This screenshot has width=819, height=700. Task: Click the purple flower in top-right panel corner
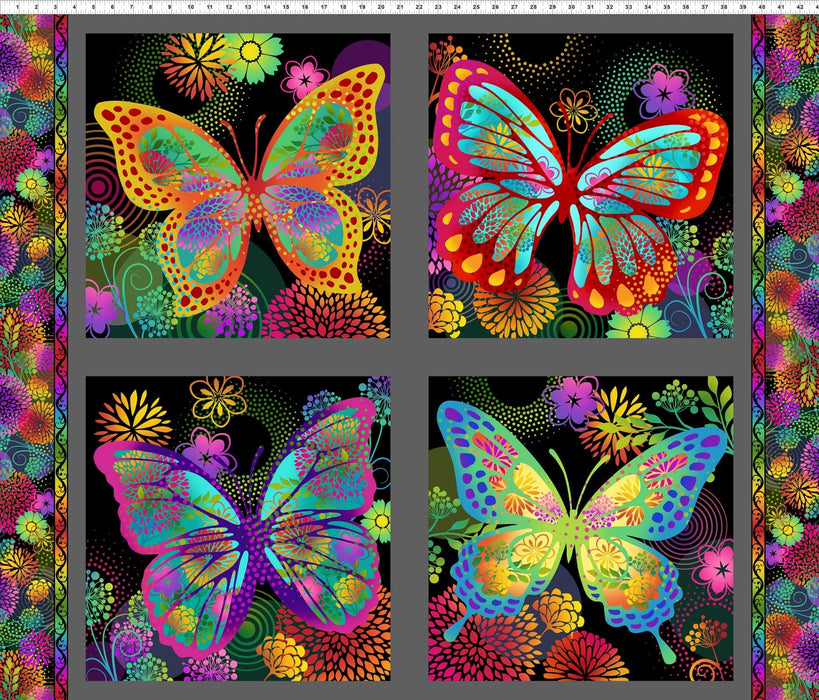pyautogui.click(x=665, y=94)
